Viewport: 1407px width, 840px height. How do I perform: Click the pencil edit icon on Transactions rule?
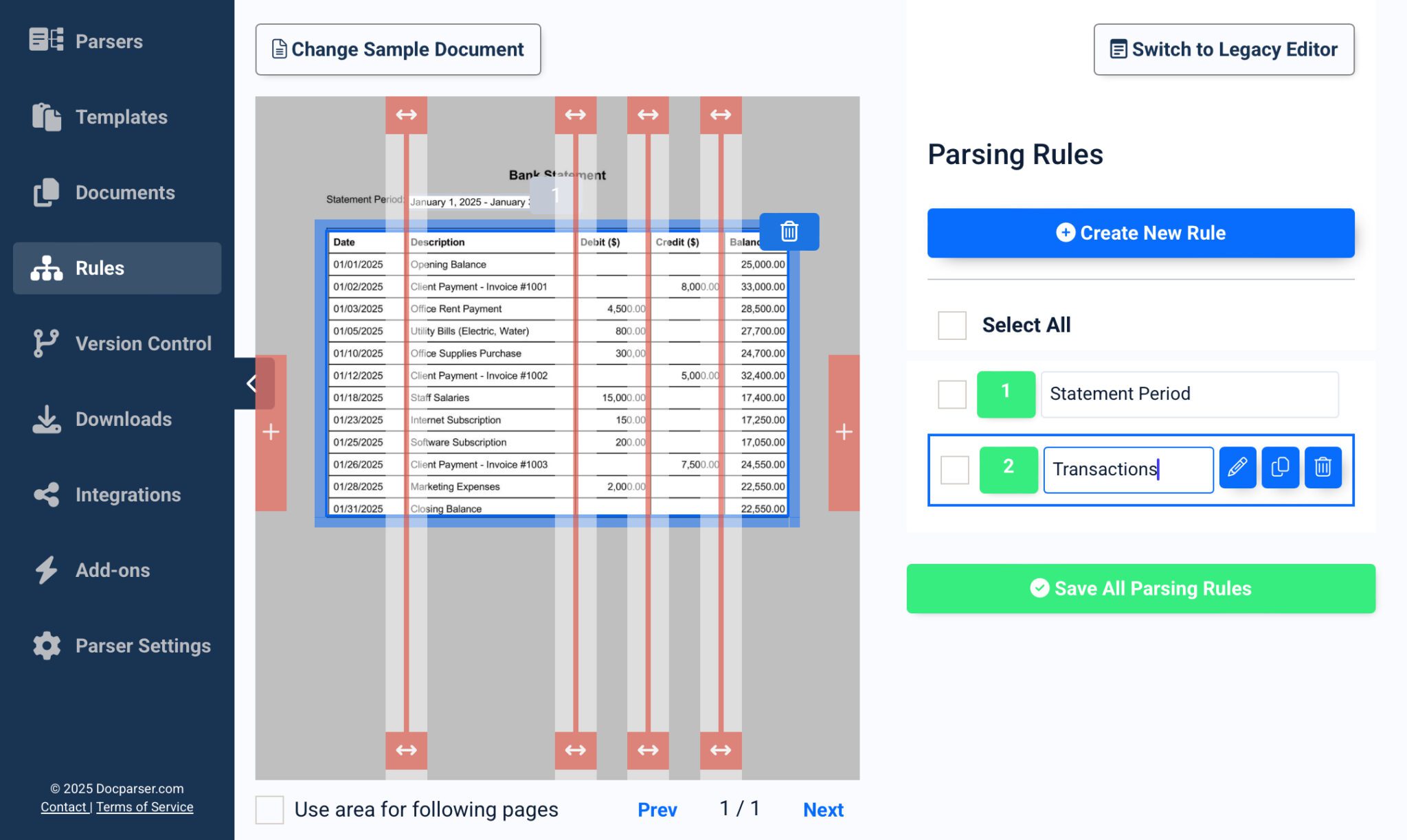pyautogui.click(x=1237, y=467)
